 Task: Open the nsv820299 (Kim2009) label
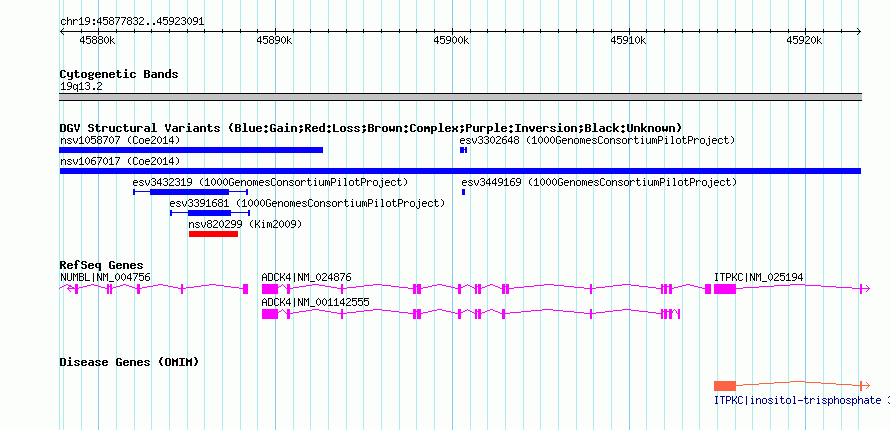click(245, 224)
